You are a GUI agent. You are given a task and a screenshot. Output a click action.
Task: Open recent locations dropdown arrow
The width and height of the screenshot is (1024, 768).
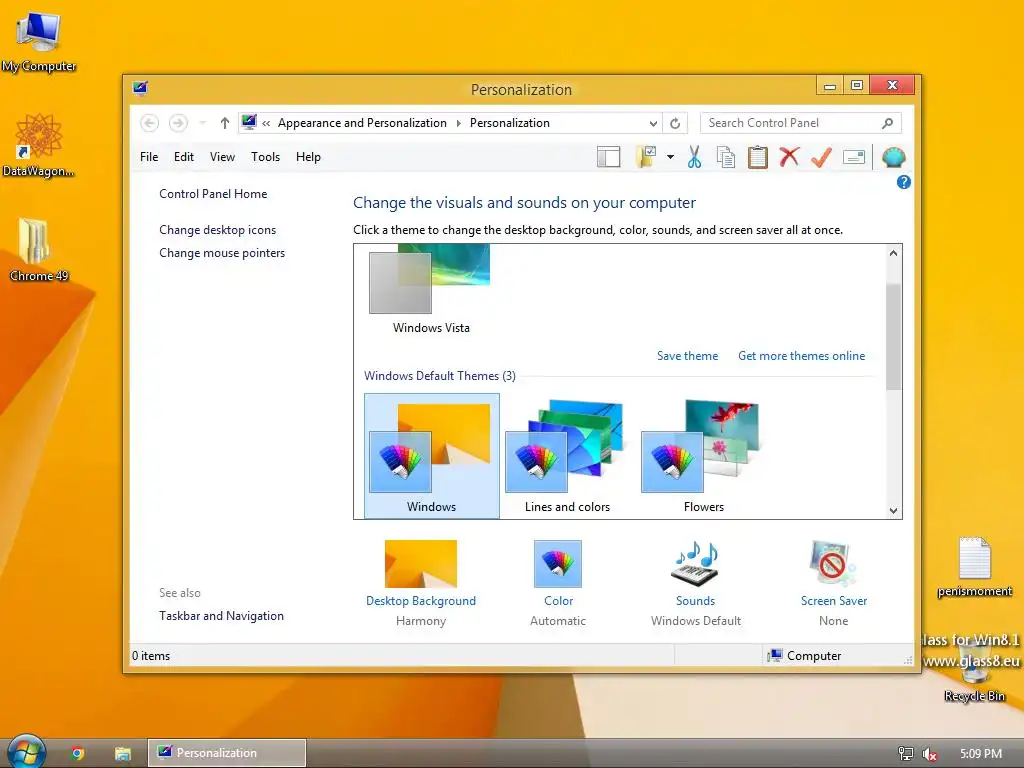(202, 123)
